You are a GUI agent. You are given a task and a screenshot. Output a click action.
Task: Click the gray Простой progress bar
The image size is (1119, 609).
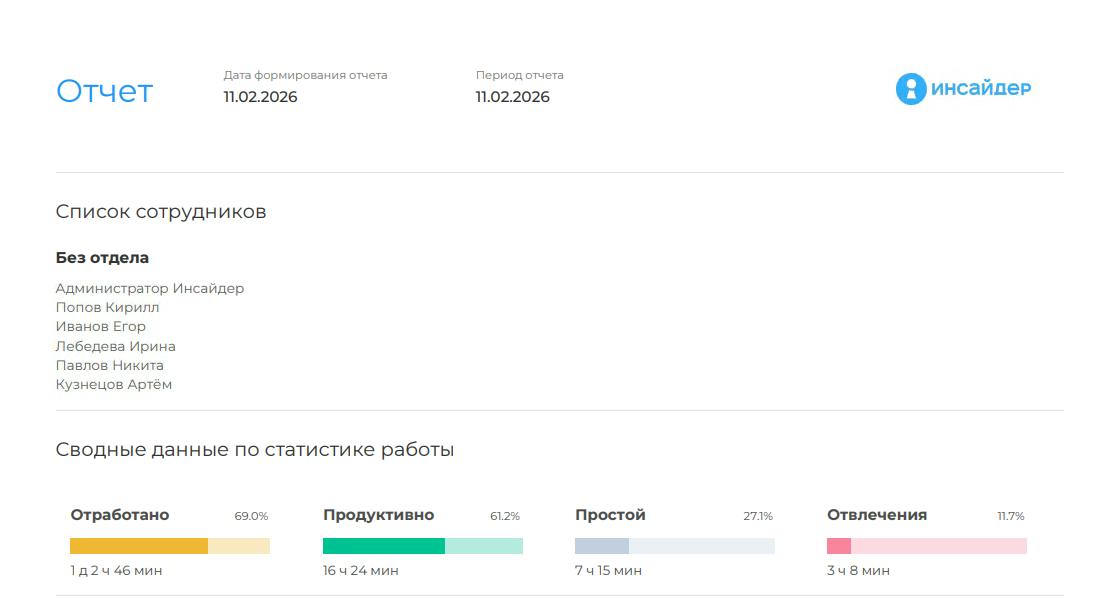[674, 546]
